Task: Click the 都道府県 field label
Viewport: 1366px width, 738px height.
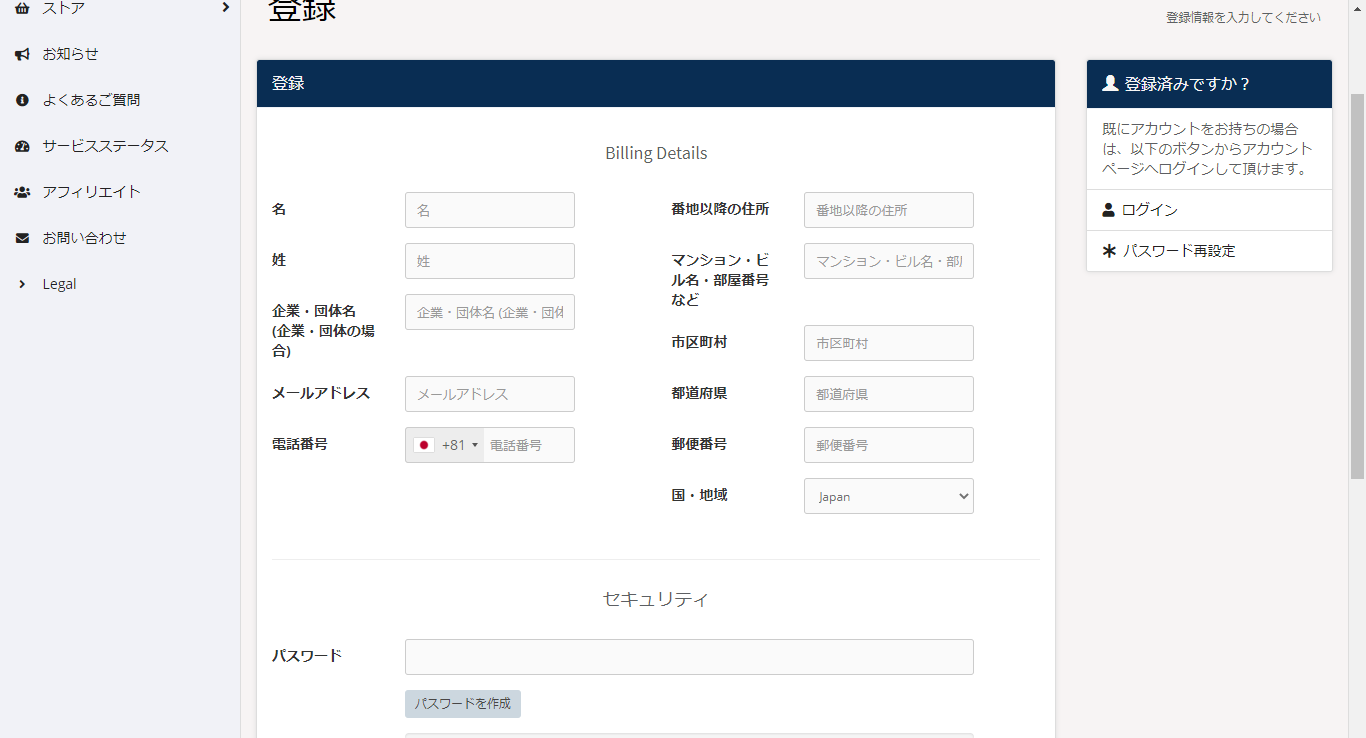Action: pos(699,393)
